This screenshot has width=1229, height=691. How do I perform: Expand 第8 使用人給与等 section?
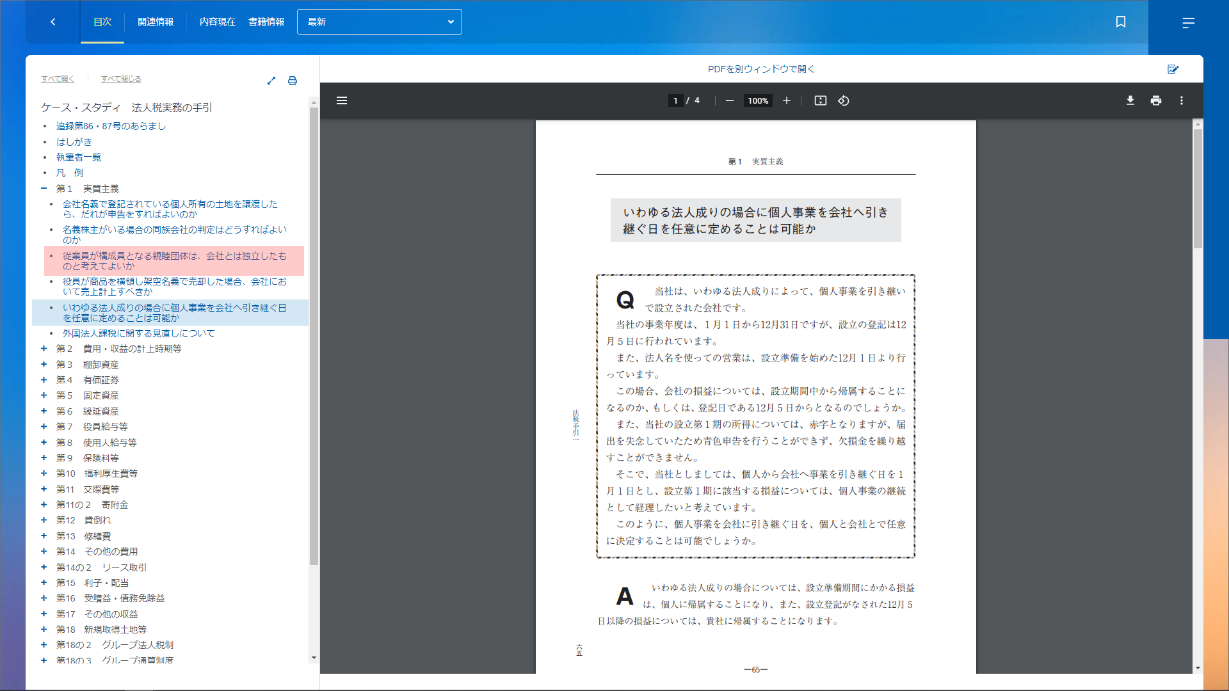(x=44, y=442)
